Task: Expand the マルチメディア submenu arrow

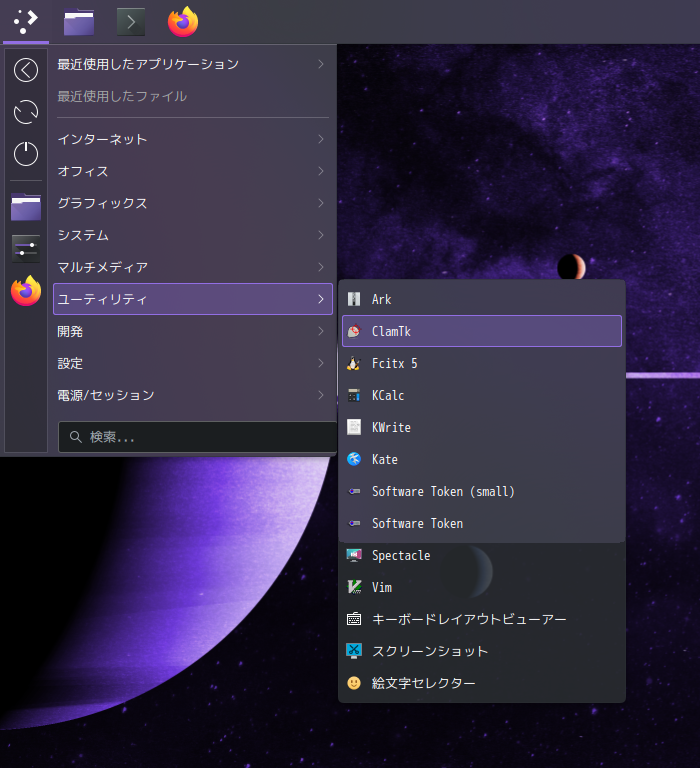Action: point(321,267)
